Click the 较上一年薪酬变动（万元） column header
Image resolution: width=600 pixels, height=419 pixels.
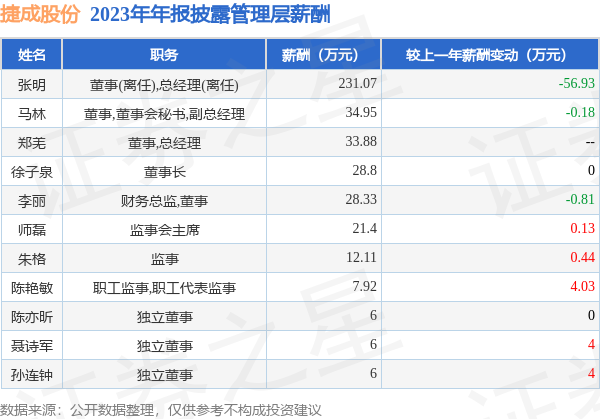490,55
